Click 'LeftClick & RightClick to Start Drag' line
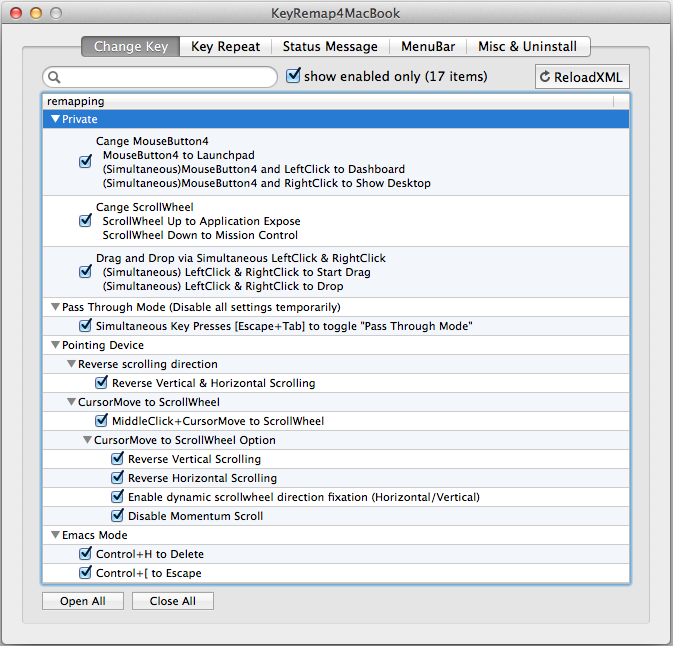This screenshot has width=673, height=646. (236, 272)
